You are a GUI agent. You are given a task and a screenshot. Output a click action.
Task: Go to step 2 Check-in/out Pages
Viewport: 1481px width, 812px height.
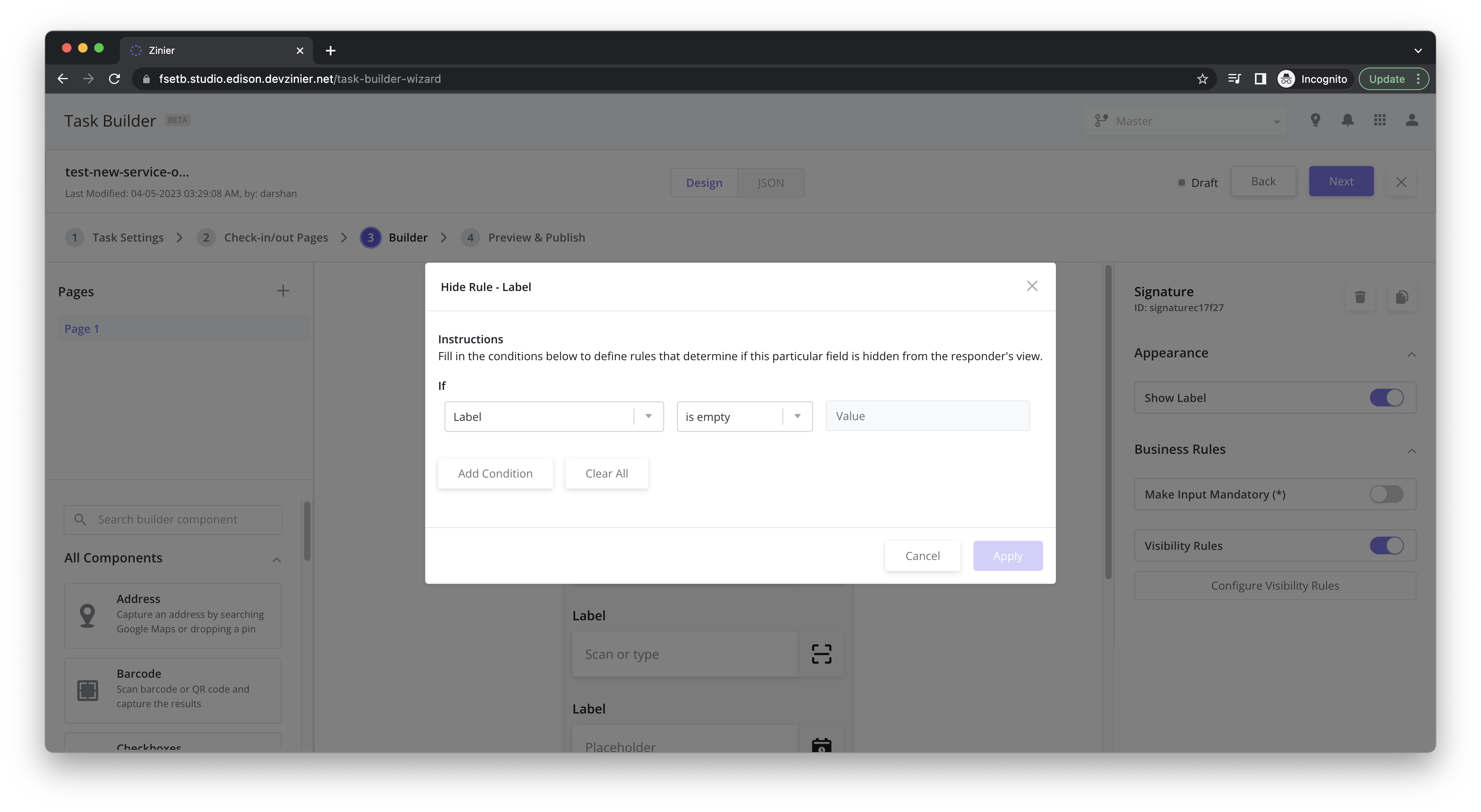point(262,237)
